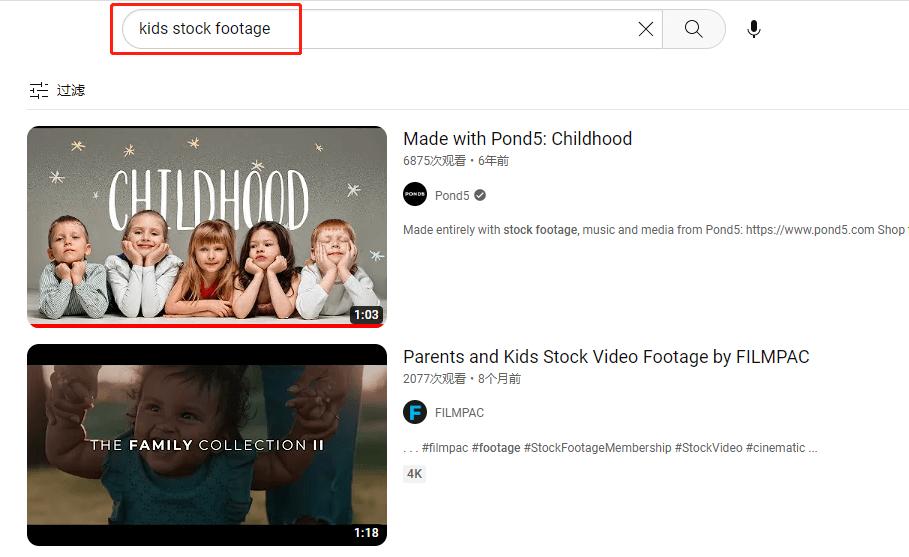
Task: Start voice search with the microphone icon
Action: pos(754,29)
